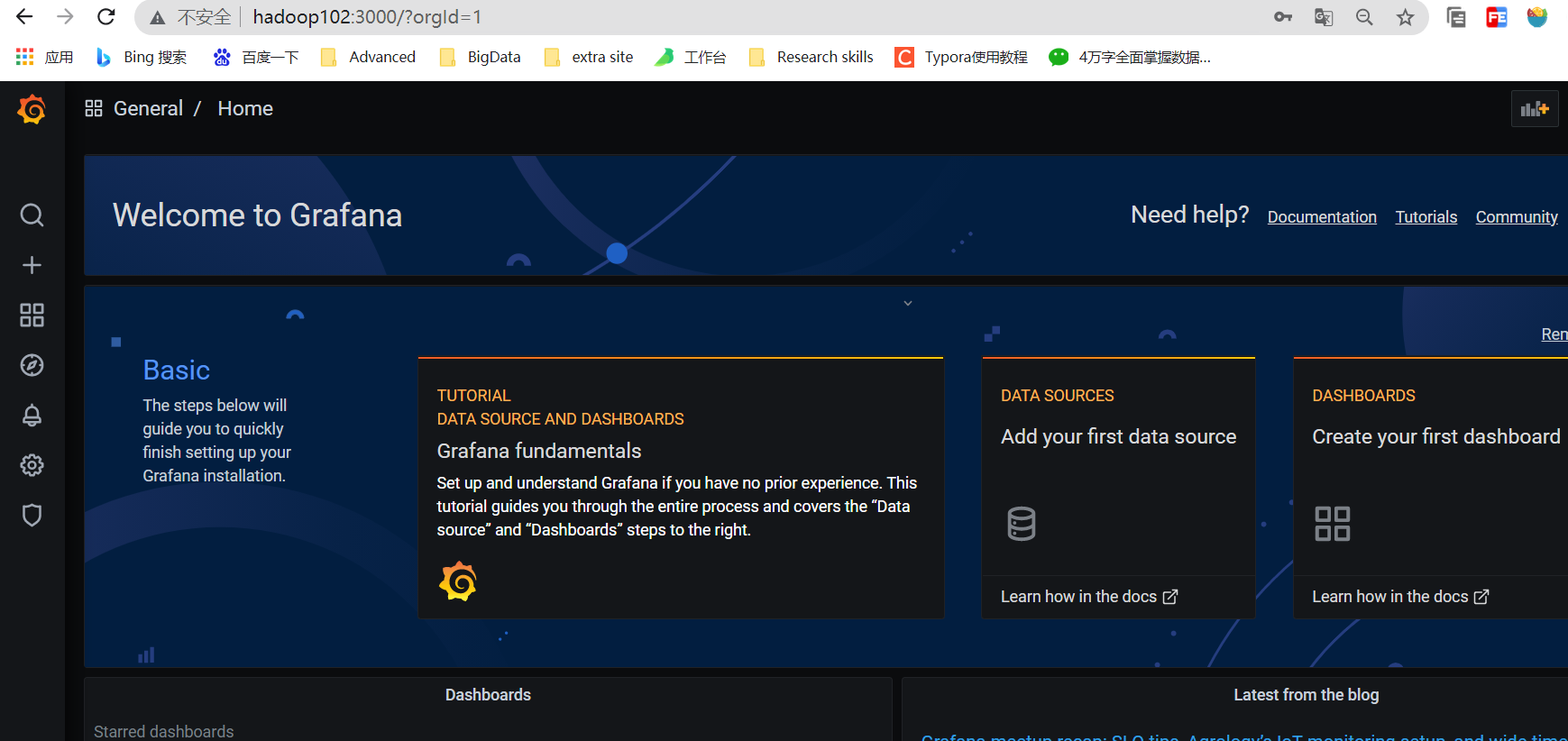The height and width of the screenshot is (741, 1568).
Task: Collapse the welcome panel chevron
Action: pyautogui.click(x=908, y=304)
